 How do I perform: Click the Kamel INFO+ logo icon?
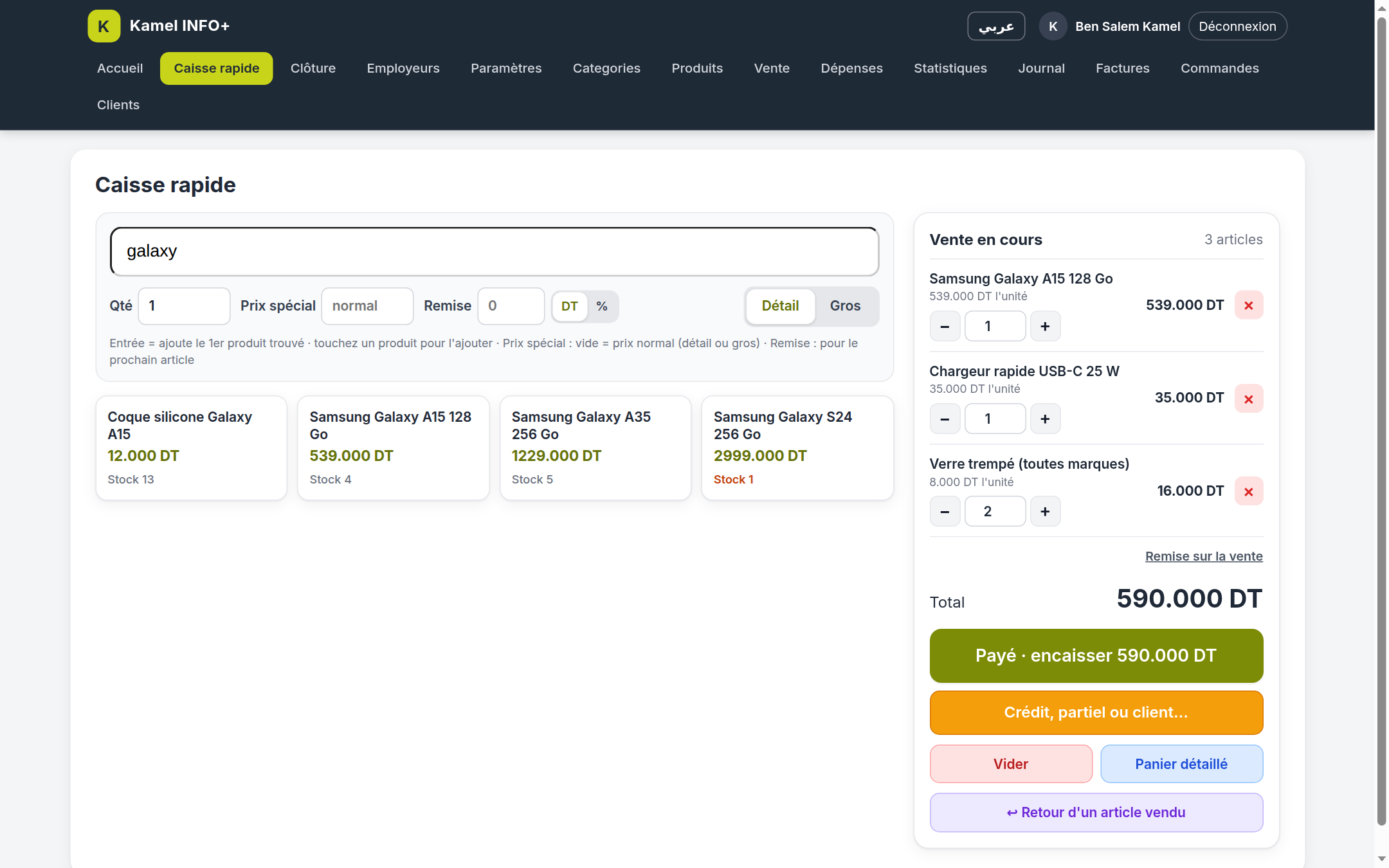[x=104, y=26]
